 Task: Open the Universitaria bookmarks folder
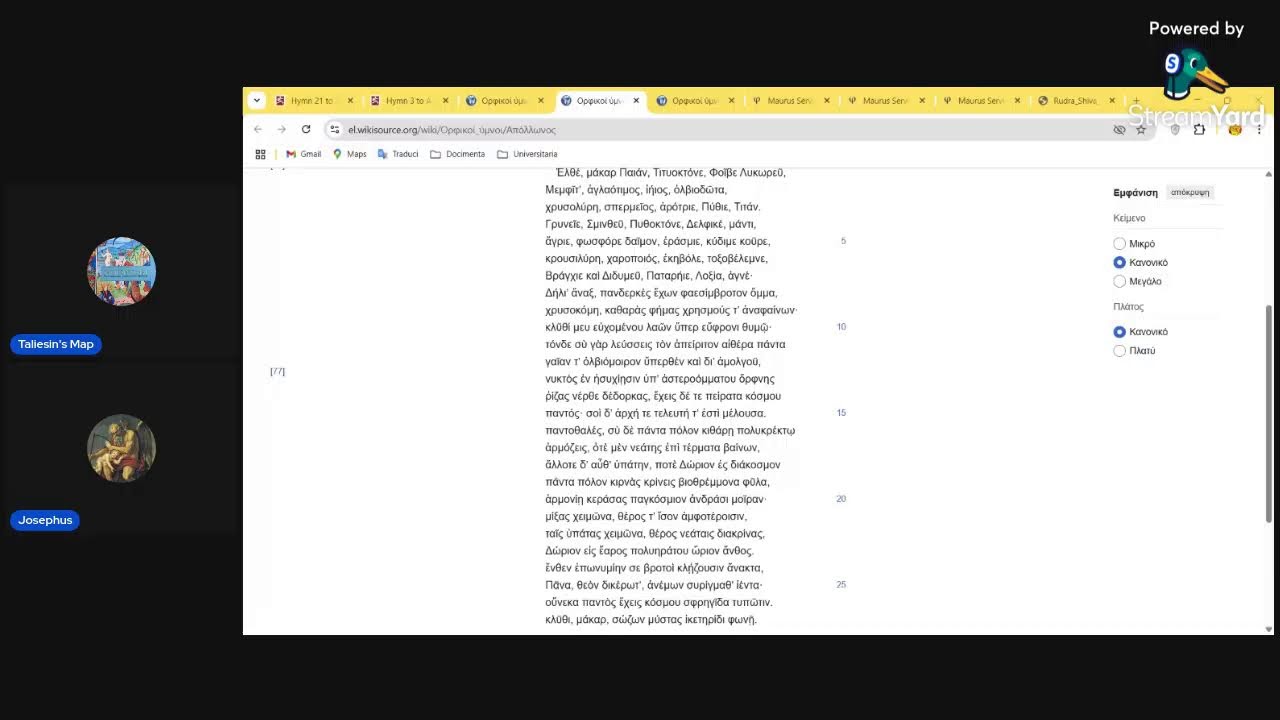pyautogui.click(x=527, y=154)
